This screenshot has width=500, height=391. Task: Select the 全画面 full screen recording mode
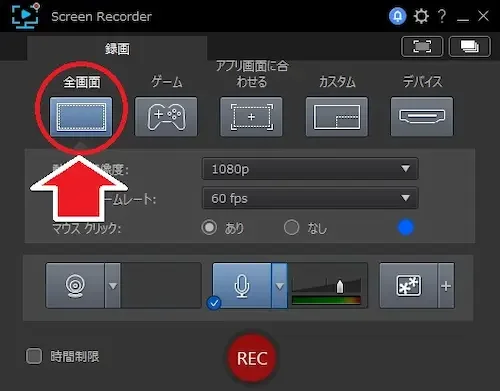[x=81, y=117]
